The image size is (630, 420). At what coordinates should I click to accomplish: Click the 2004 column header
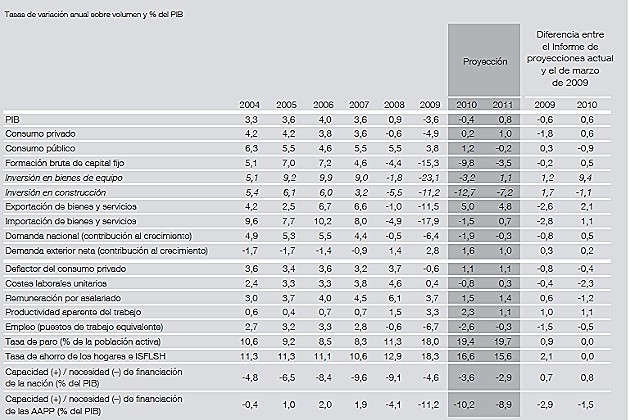(249, 104)
